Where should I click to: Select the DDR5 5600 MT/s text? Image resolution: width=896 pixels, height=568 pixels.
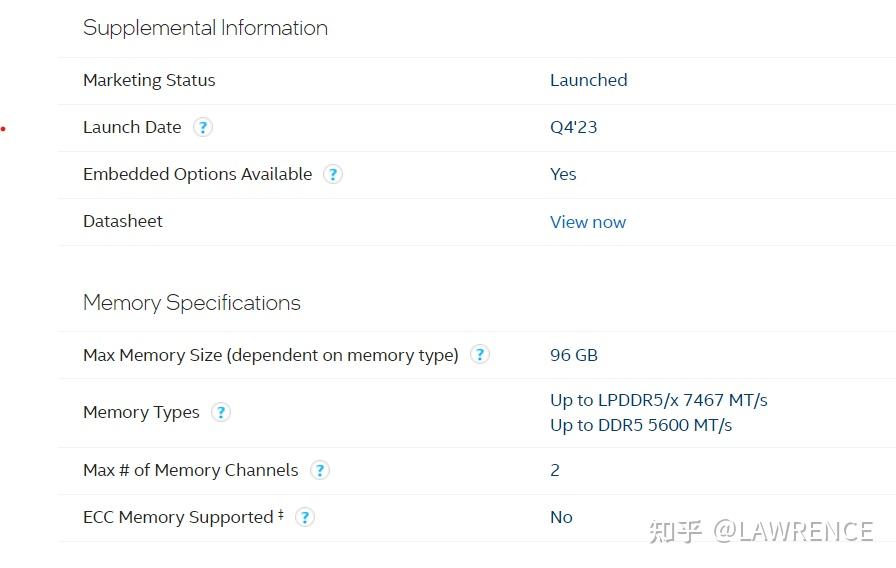pyautogui.click(x=641, y=425)
